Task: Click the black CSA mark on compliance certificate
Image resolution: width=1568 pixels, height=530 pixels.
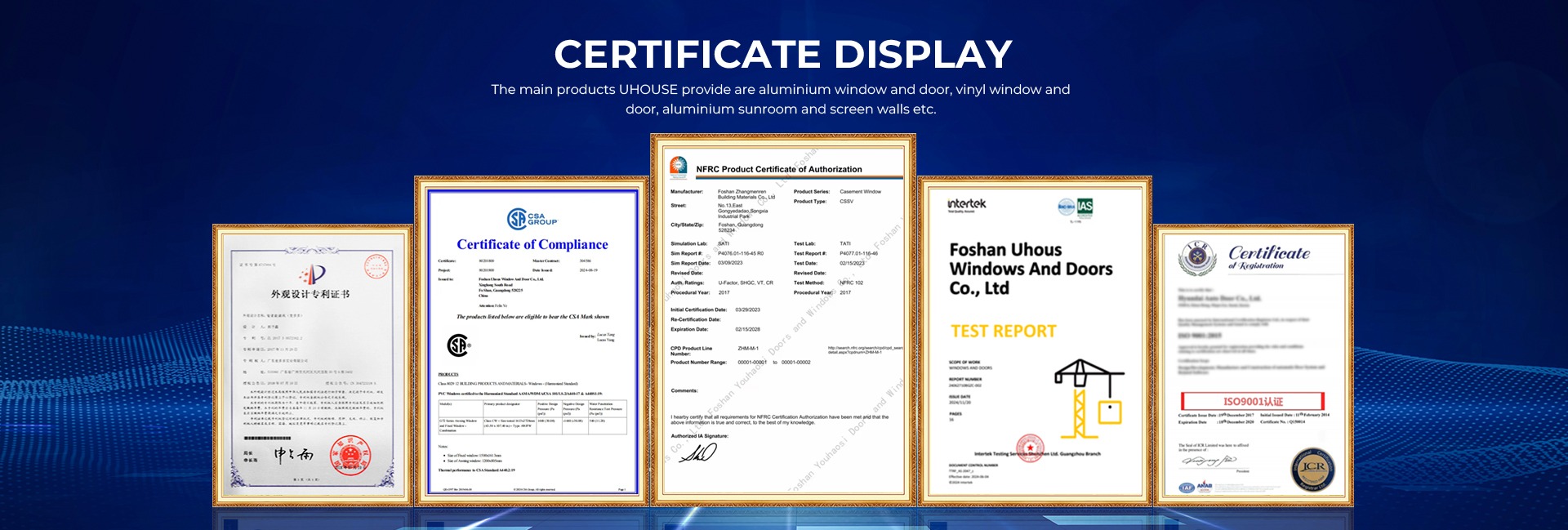Action: (458, 345)
